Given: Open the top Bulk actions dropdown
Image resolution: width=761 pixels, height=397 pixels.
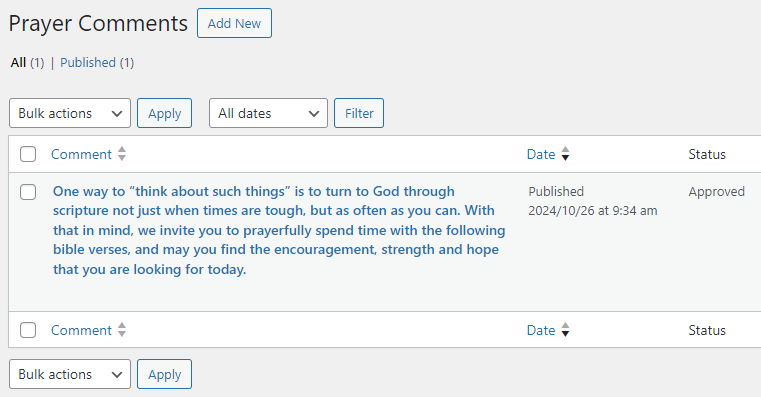Looking at the screenshot, I should (x=70, y=113).
